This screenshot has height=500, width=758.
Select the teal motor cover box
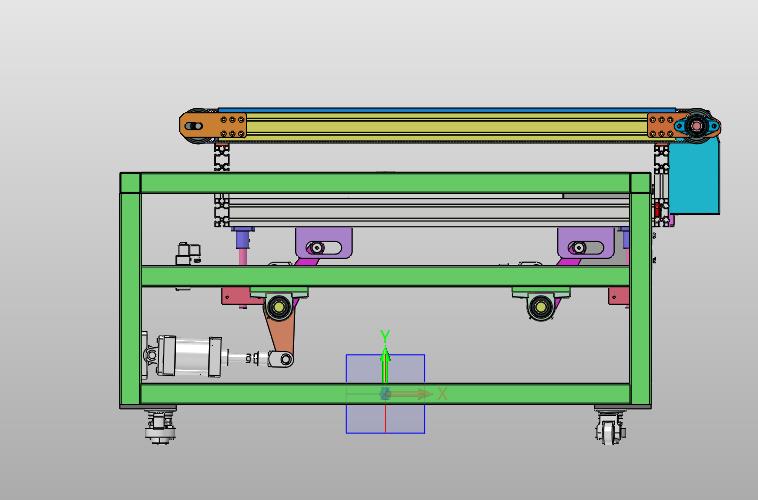[x=694, y=176]
